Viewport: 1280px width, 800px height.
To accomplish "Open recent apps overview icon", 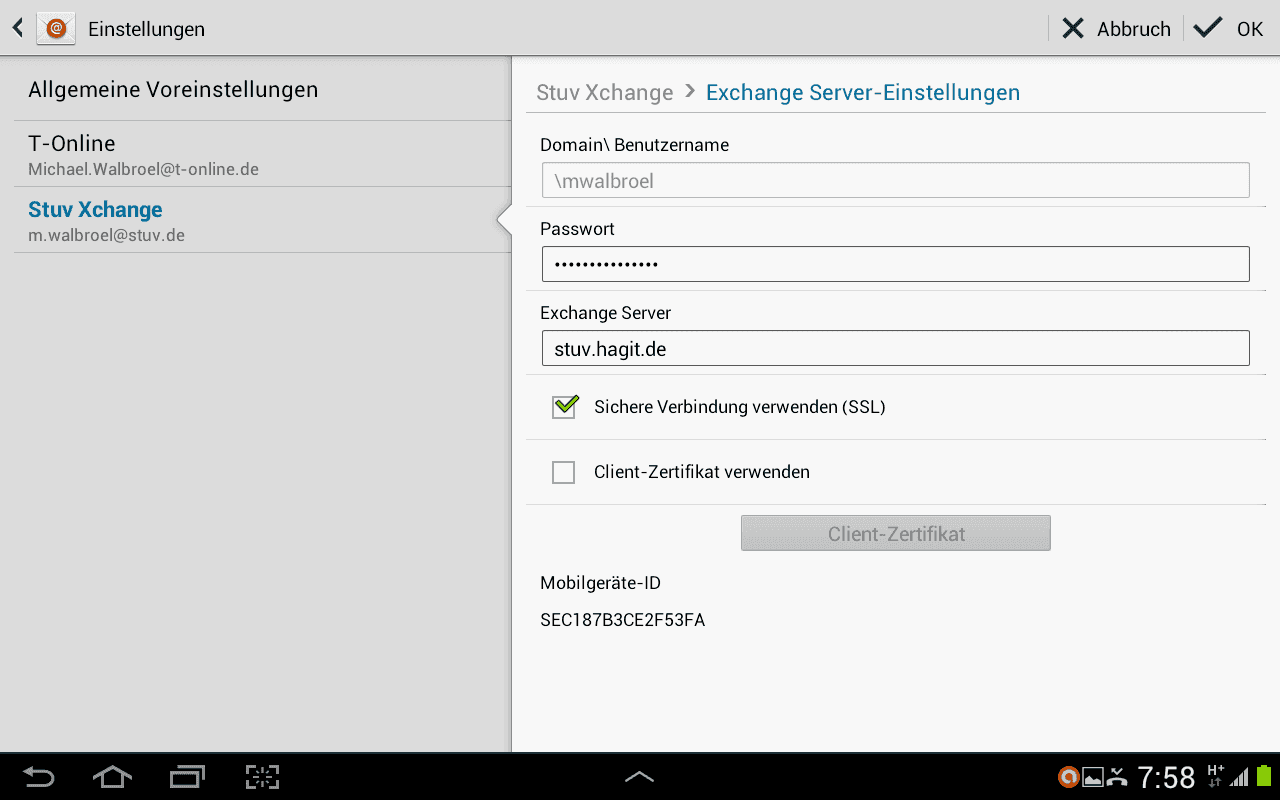I will tap(187, 777).
